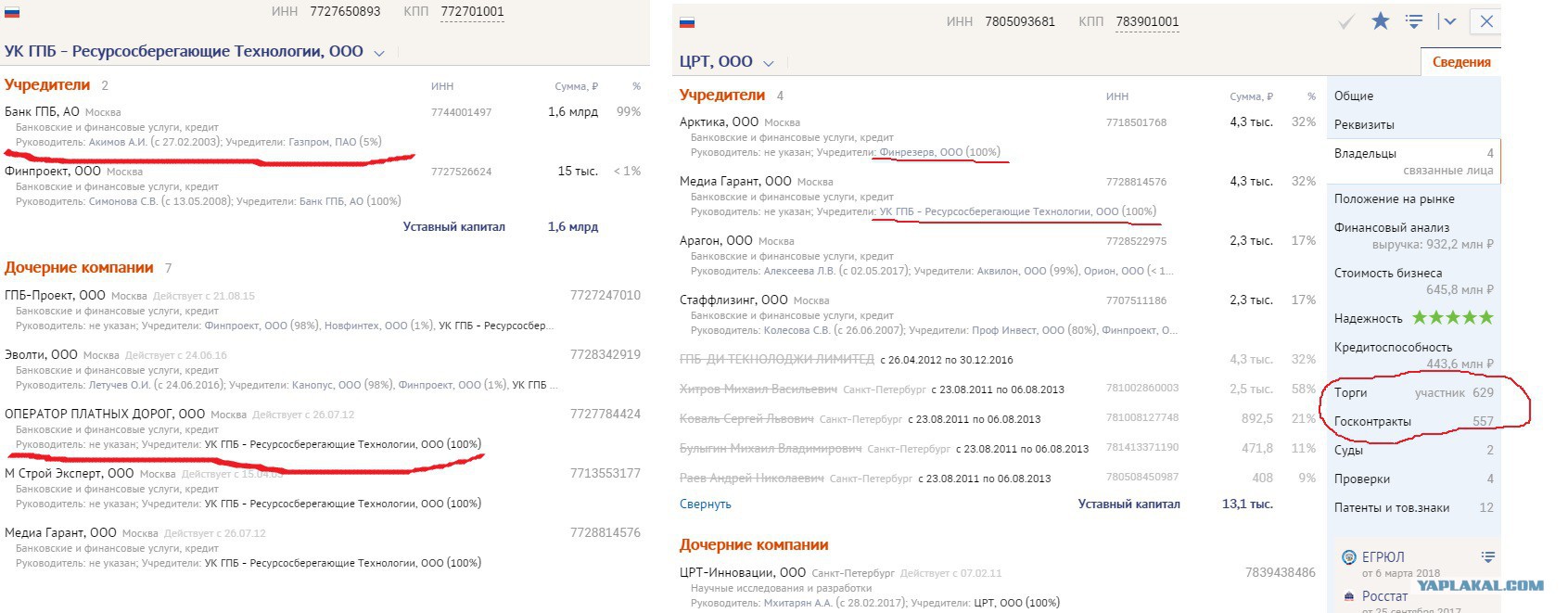Select Владельцы связанные лица section
The width and height of the screenshot is (1568, 613).
(1414, 161)
